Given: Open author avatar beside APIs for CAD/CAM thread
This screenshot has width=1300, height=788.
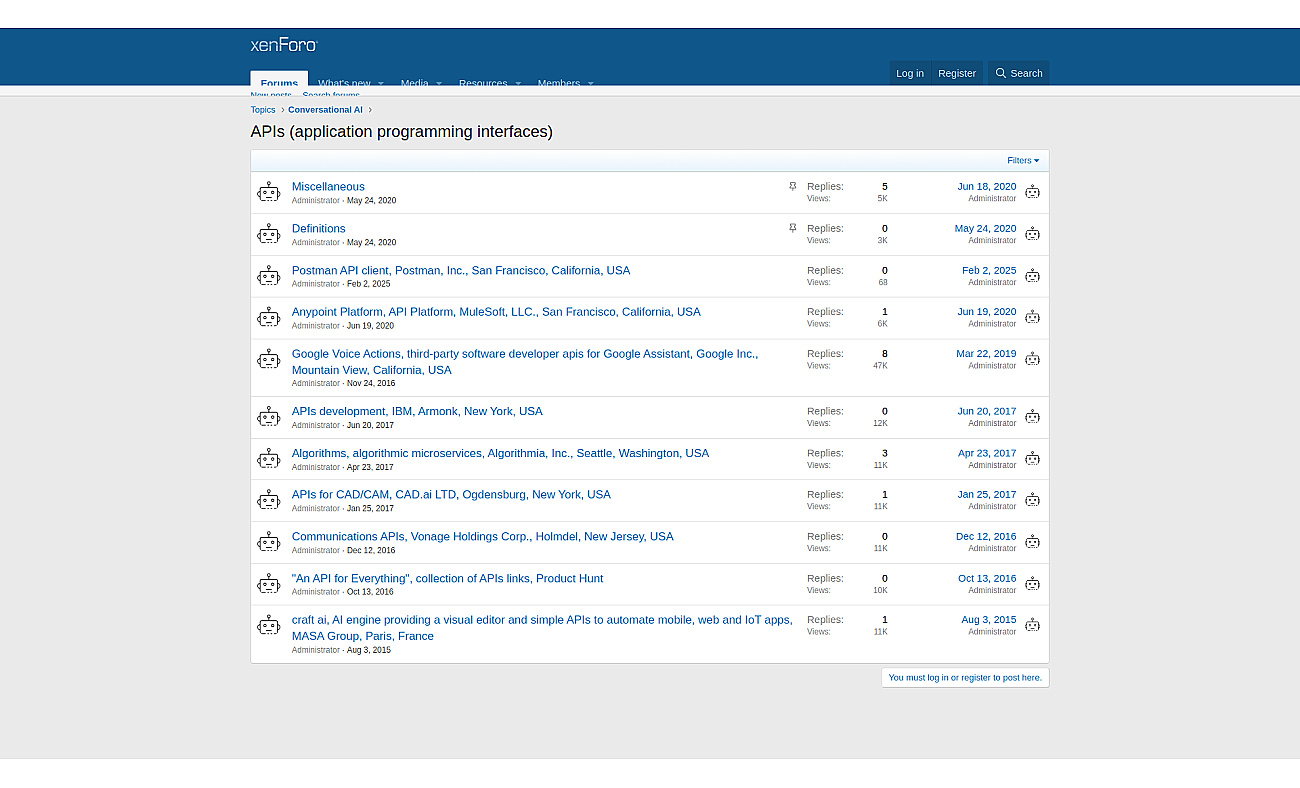Looking at the screenshot, I should [x=268, y=500].
